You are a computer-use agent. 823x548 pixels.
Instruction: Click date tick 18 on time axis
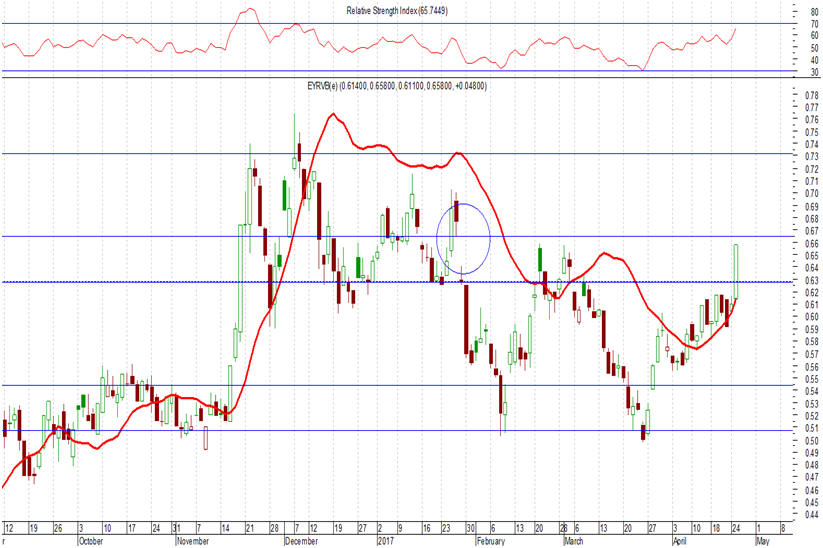pyautogui.click(x=716, y=528)
